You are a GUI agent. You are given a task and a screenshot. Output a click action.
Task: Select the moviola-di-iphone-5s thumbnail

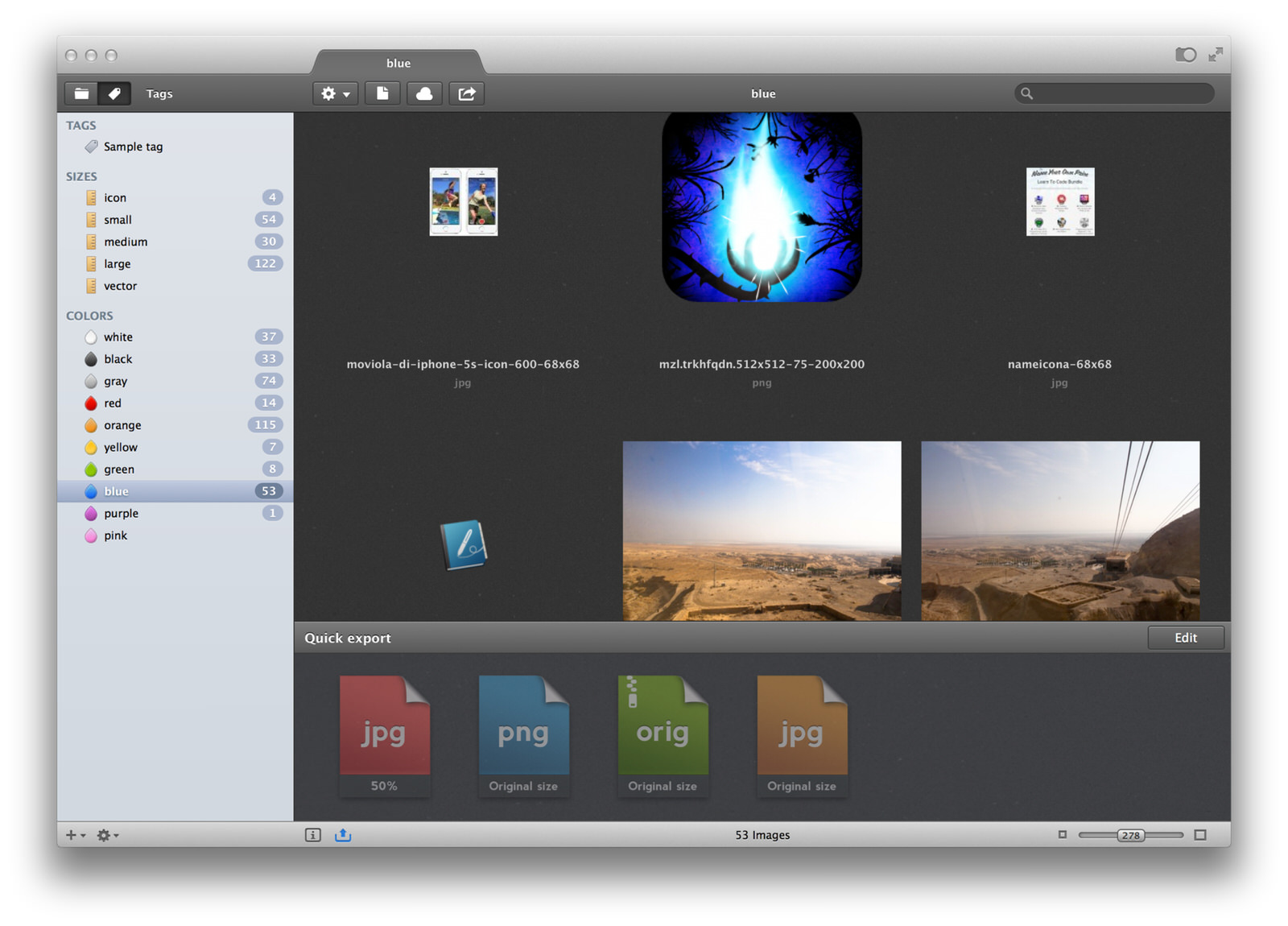coord(464,201)
